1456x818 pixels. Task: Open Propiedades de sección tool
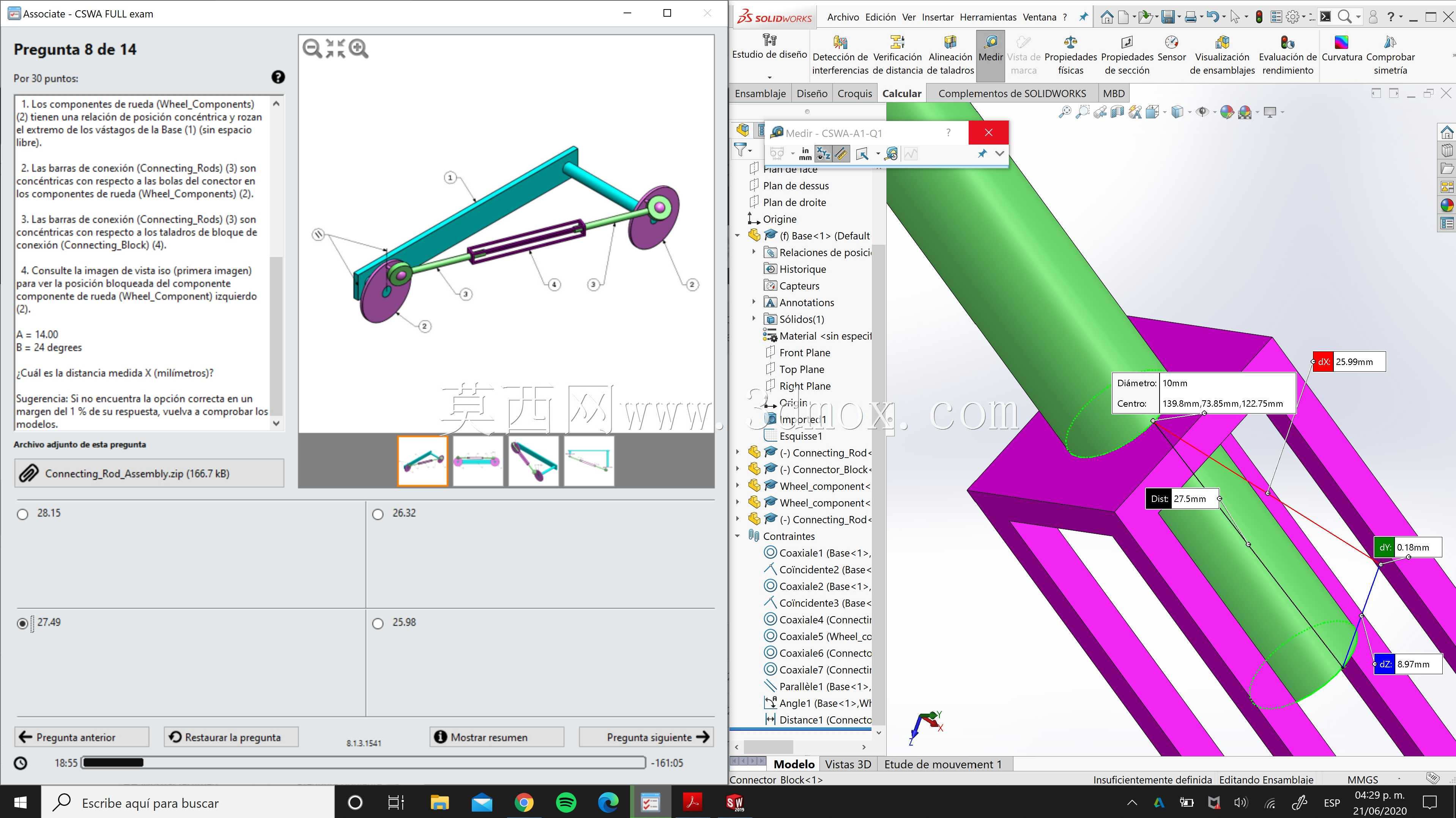[x=1127, y=55]
